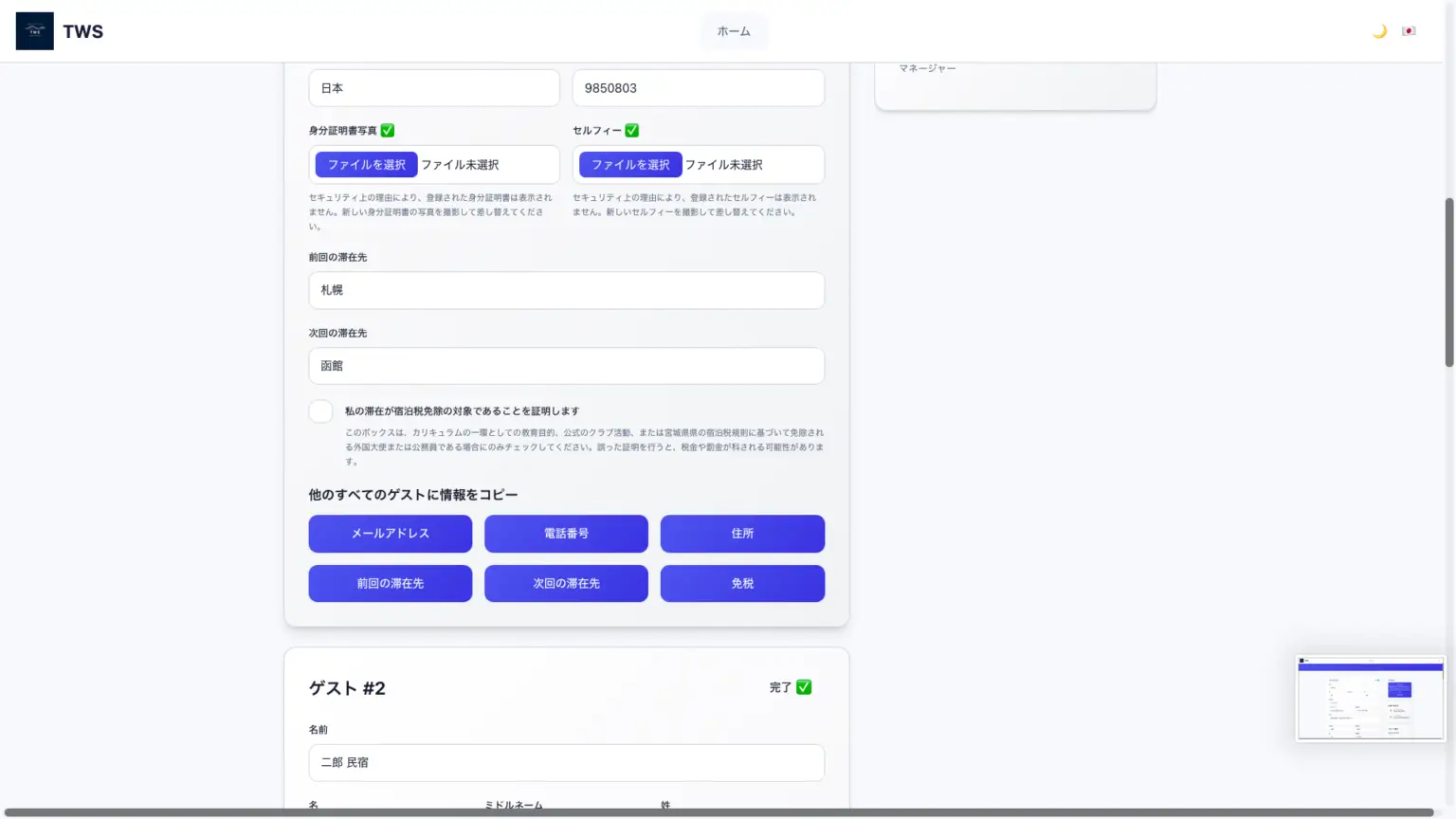Click the Guest #2 完了 checkmark icon
1456x819 pixels.
(804, 687)
